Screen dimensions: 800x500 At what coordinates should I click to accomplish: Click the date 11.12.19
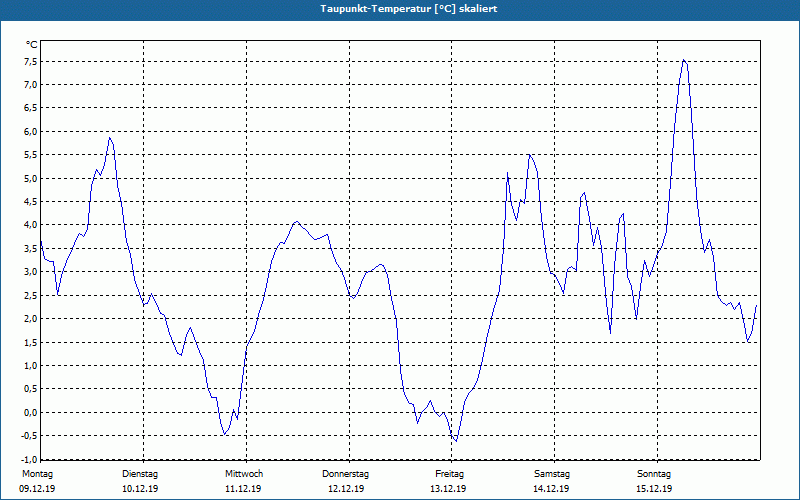point(243,489)
